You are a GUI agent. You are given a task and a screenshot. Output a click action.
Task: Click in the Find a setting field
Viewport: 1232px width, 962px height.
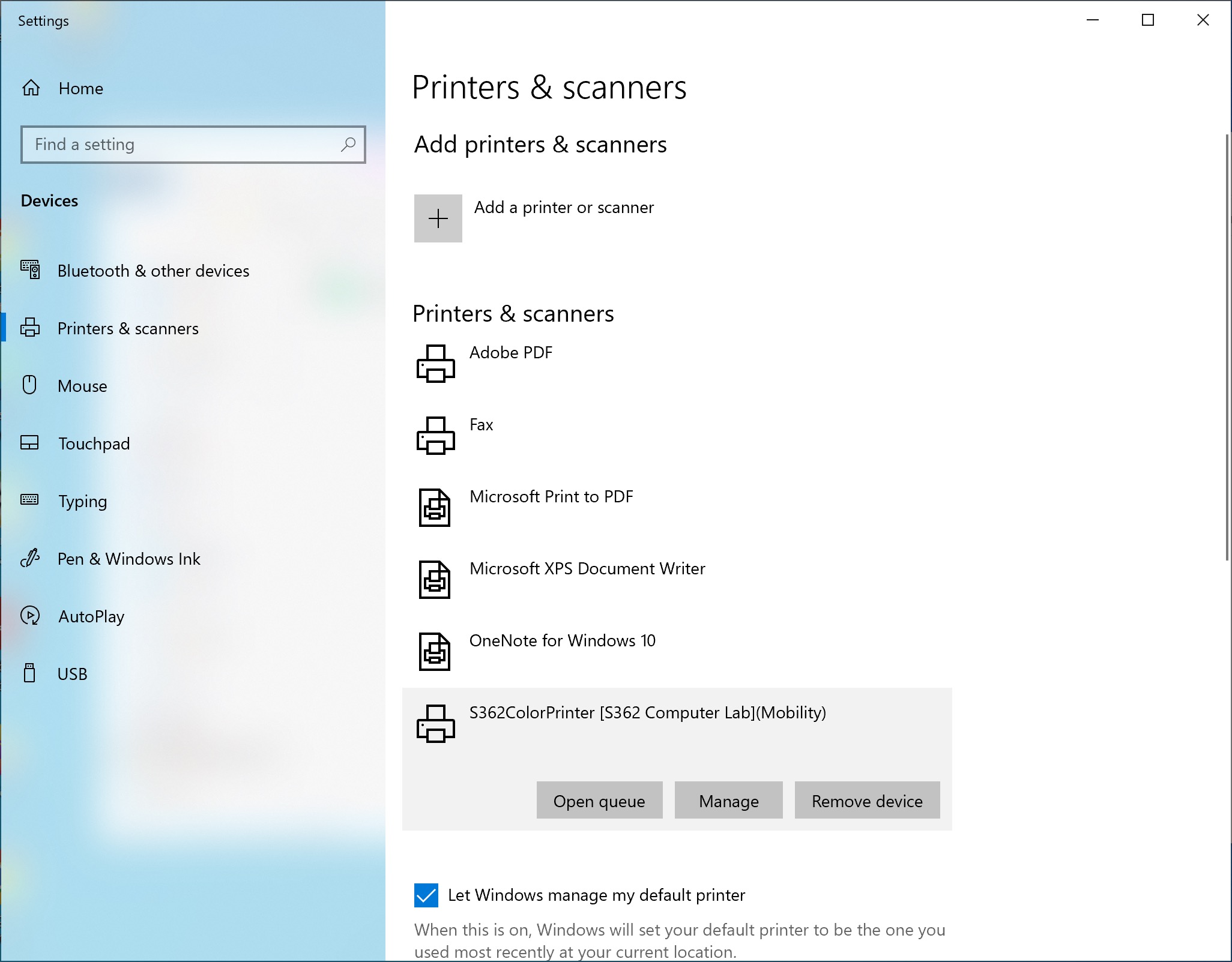click(193, 144)
